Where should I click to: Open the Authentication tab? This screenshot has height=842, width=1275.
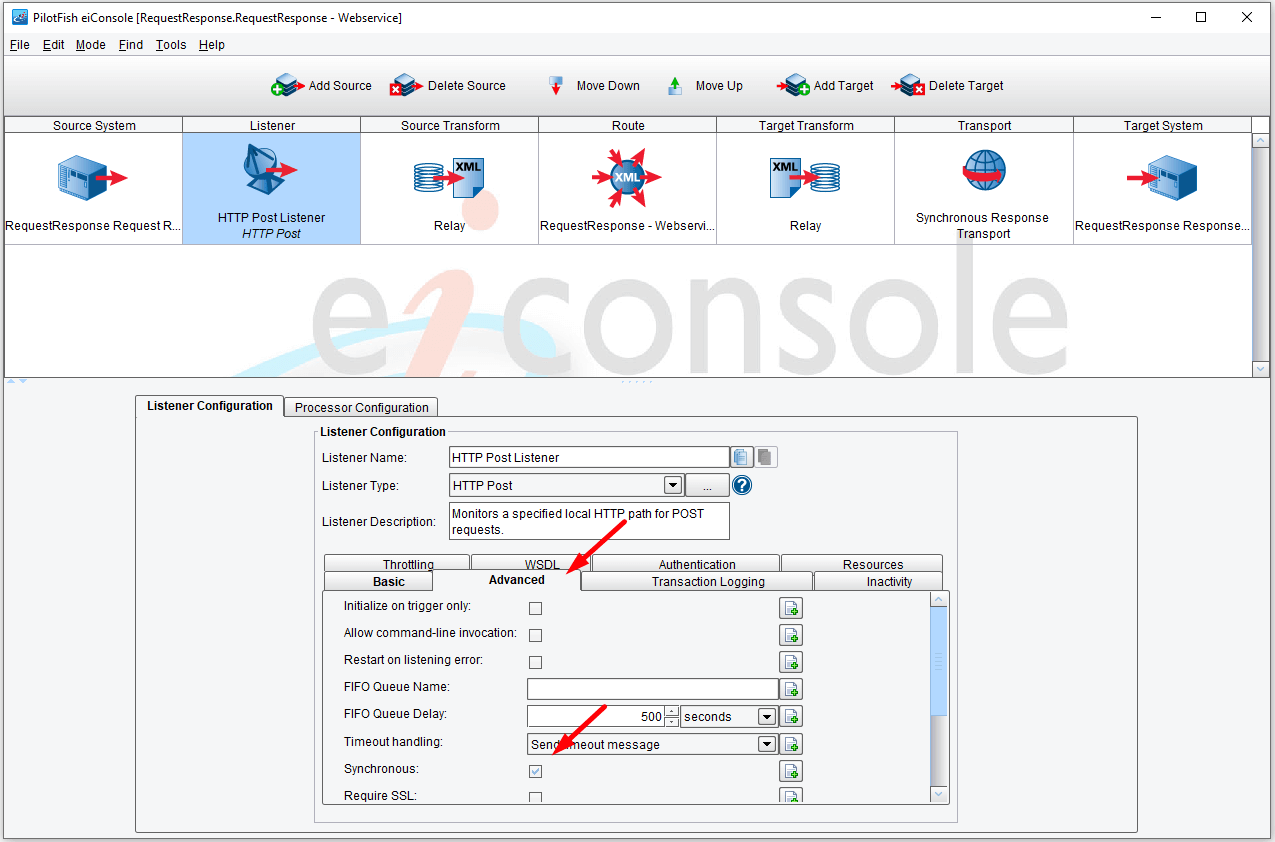pos(686,564)
